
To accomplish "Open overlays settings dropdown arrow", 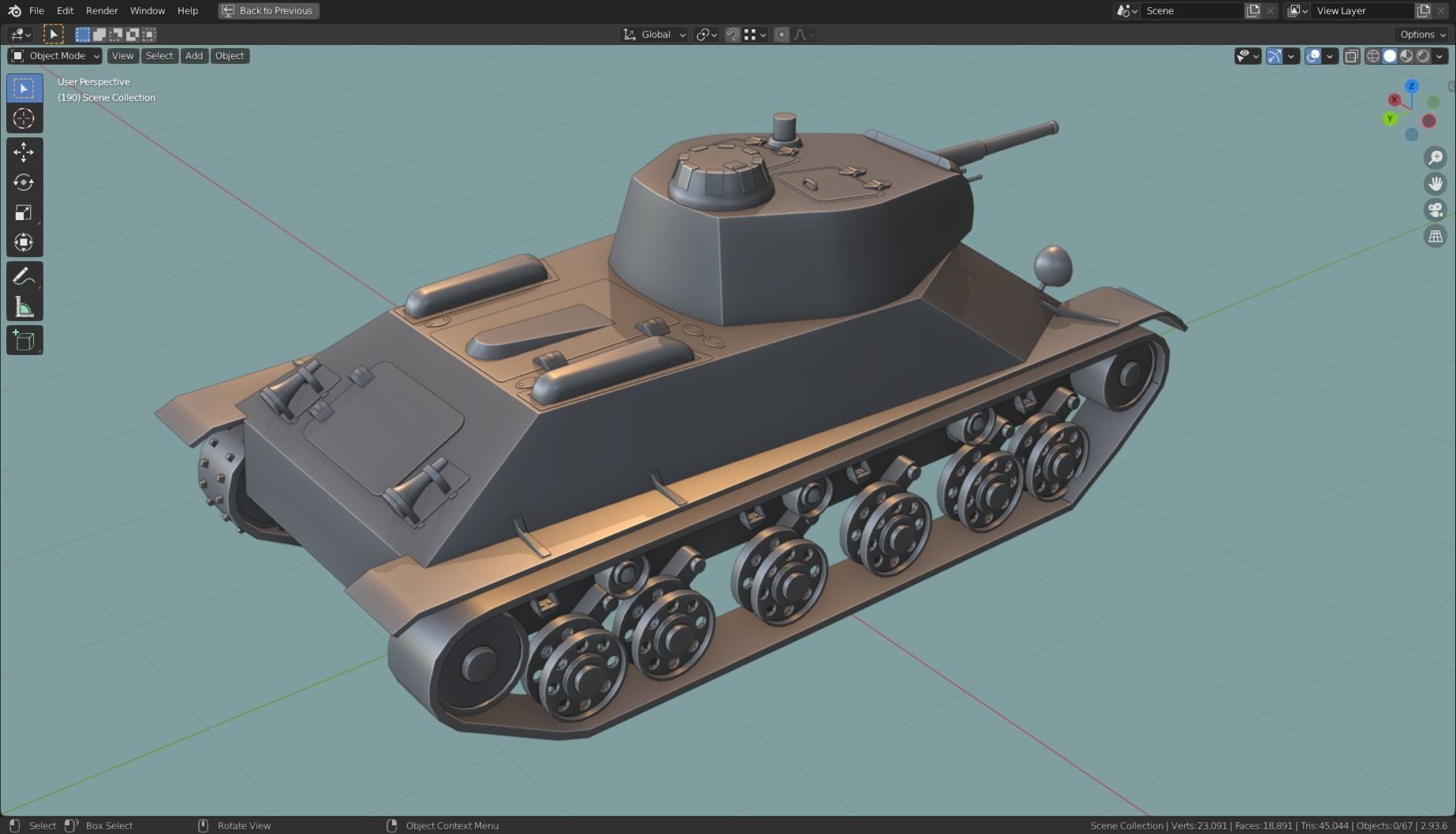I will pos(1330,55).
